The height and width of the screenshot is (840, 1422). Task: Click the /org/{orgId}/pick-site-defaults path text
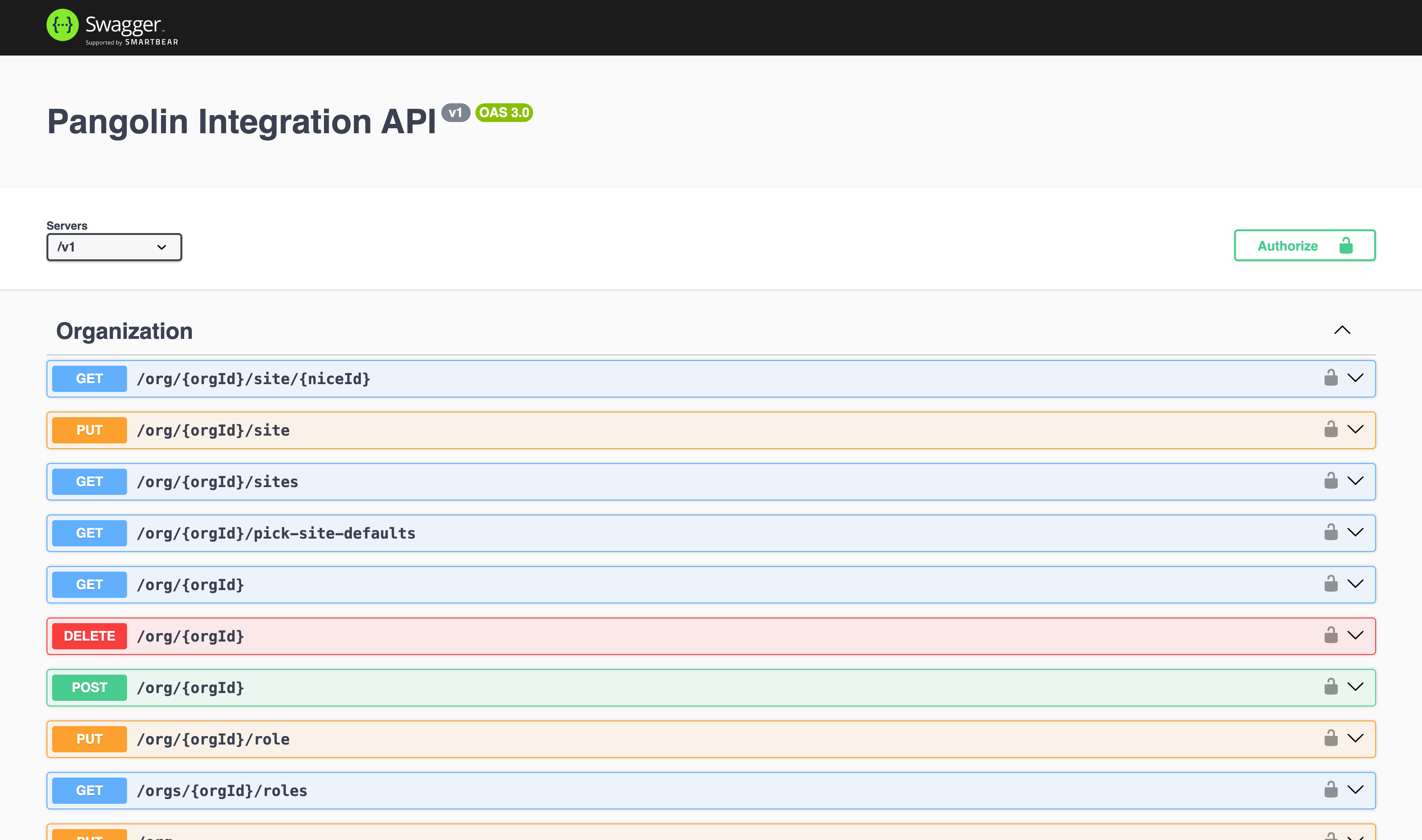pos(276,533)
